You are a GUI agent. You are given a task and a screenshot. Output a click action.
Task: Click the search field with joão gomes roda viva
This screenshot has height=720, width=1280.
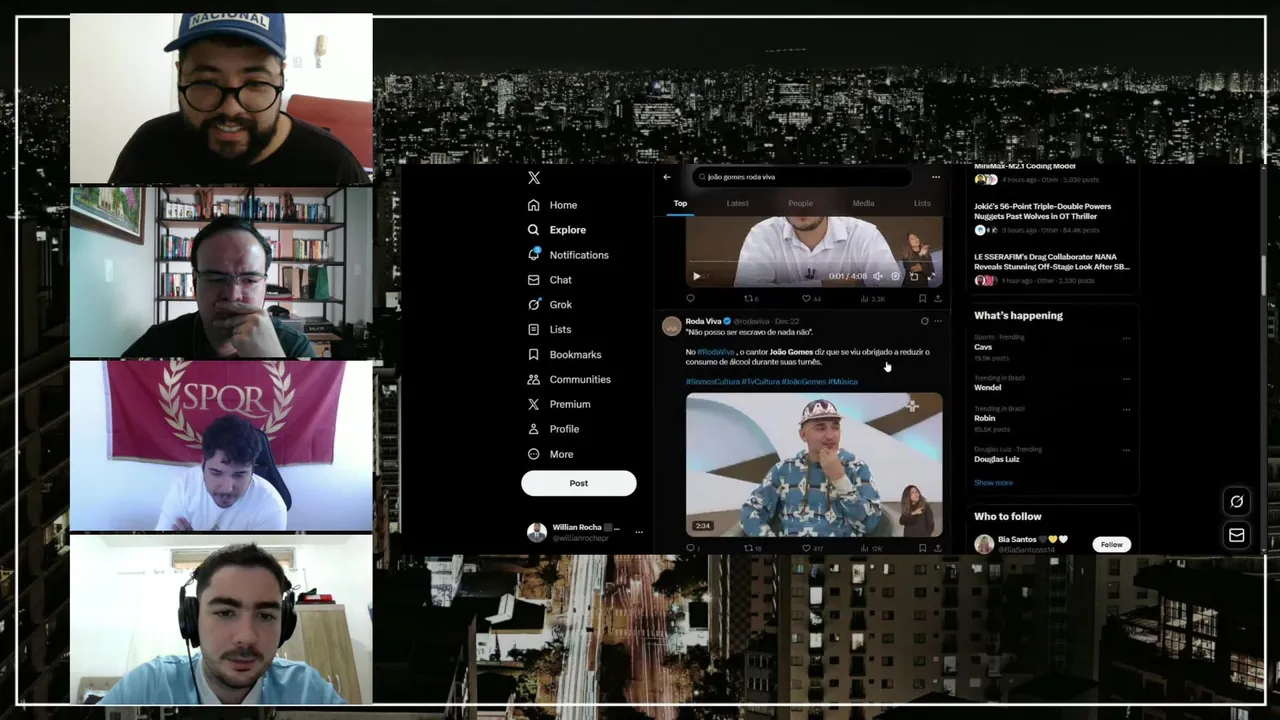[x=801, y=177]
